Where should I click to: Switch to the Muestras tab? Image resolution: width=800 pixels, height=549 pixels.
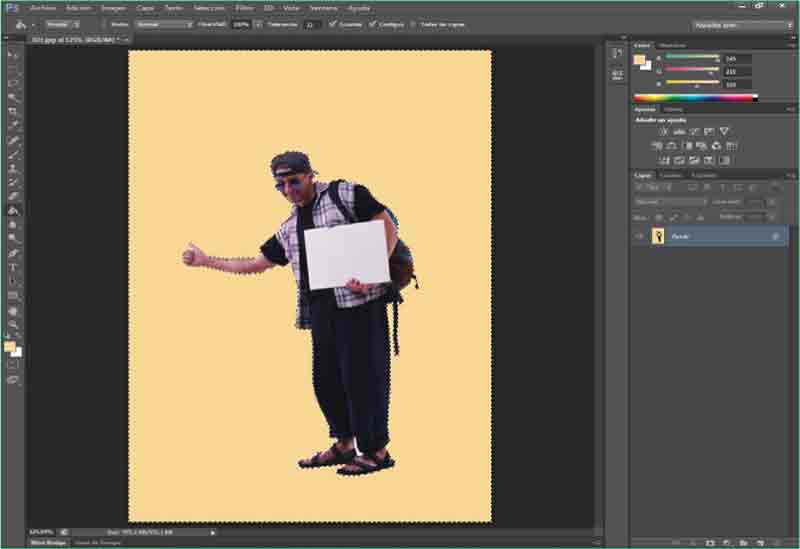pos(672,45)
